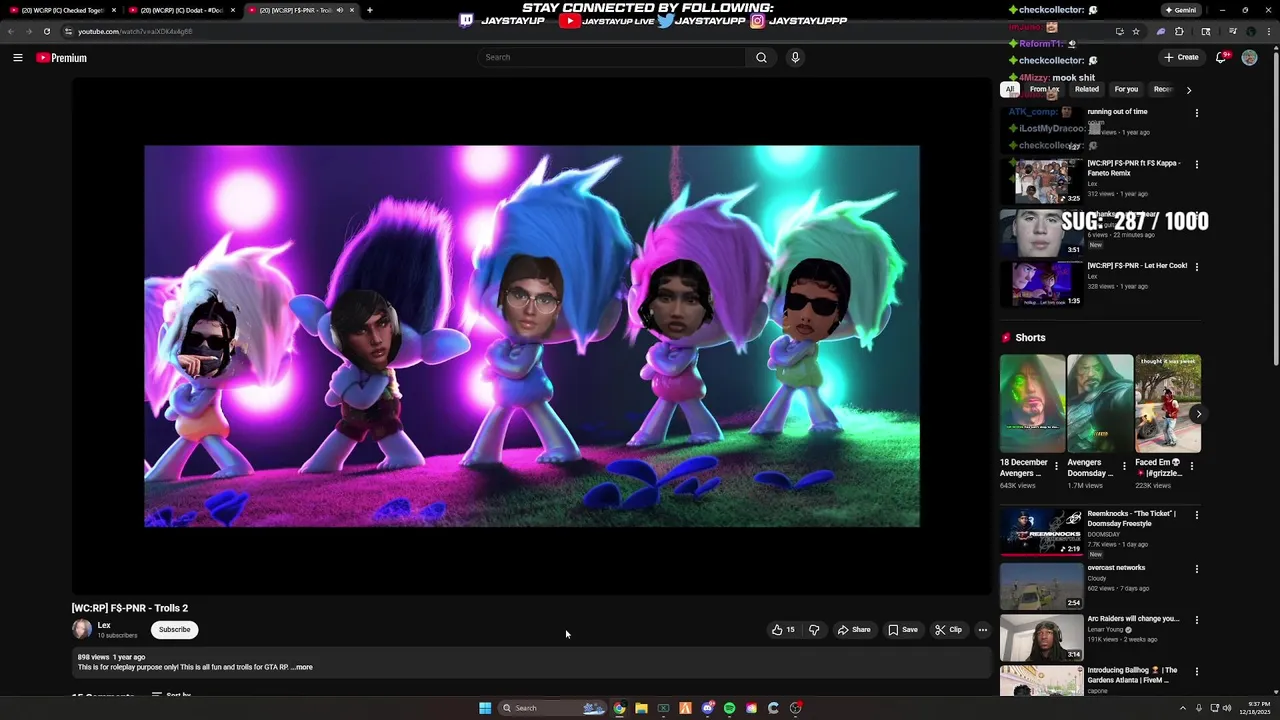The width and height of the screenshot is (1280, 720).
Task: Select the 'For you' filter chip
Action: (1126, 89)
